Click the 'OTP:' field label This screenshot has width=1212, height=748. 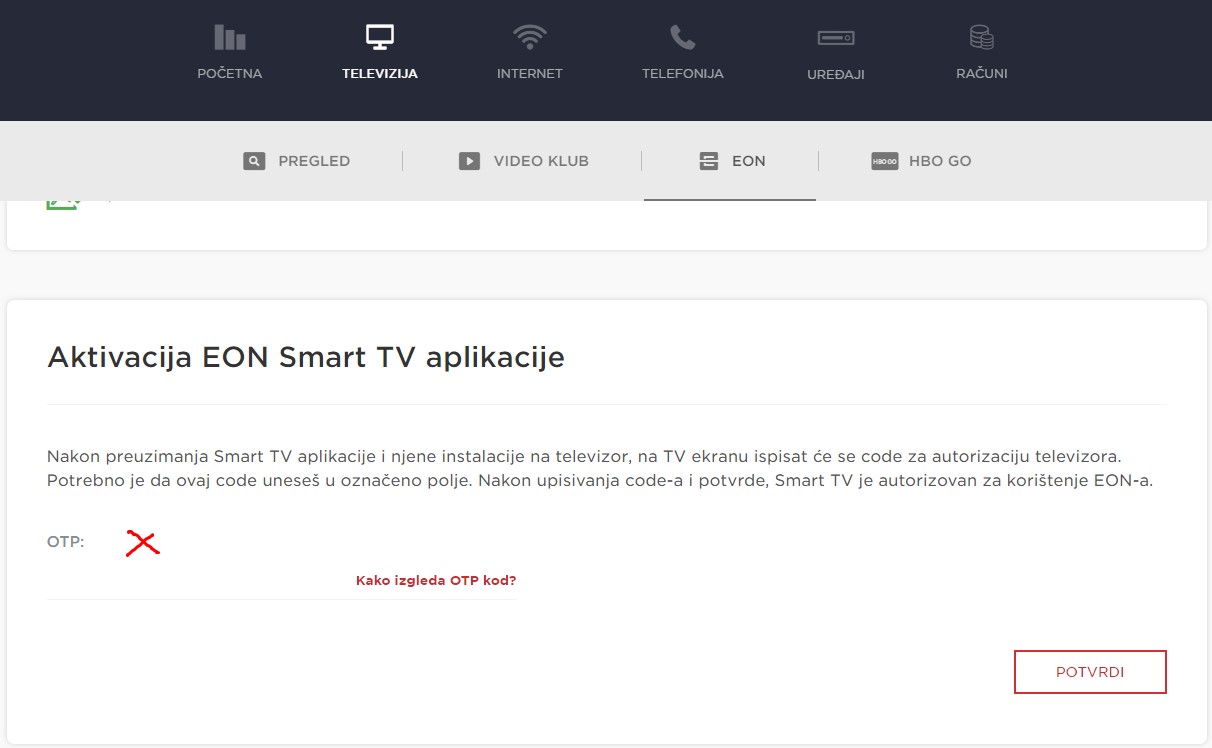(66, 542)
